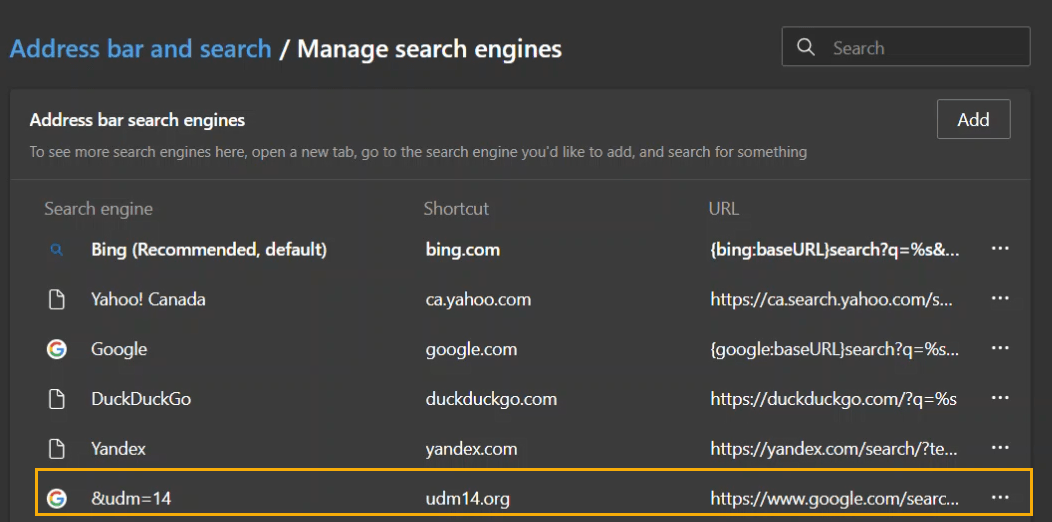
Task: Click the Bing magnifier icon
Action: (x=57, y=250)
